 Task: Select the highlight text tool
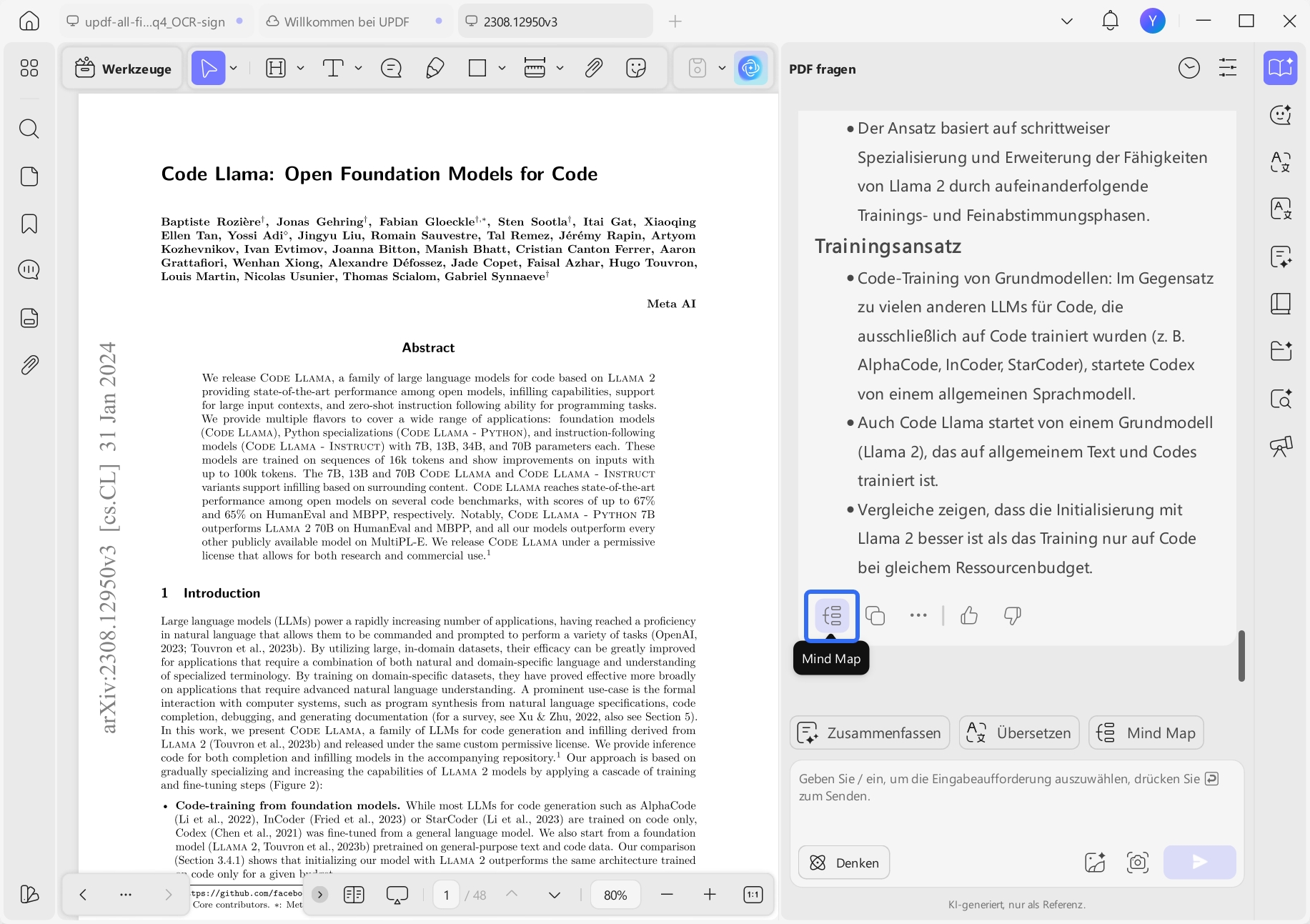tap(276, 68)
